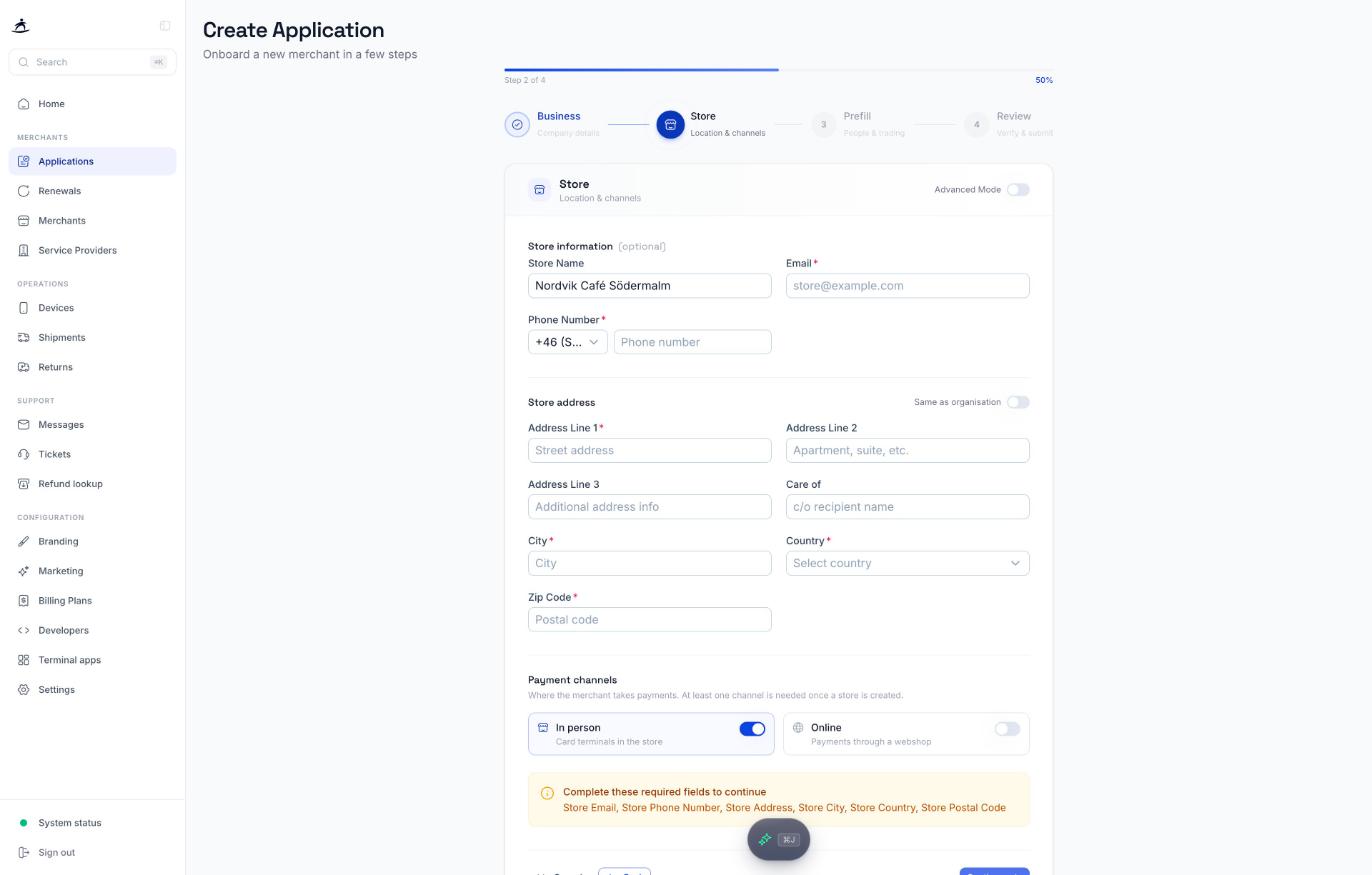Click the Developers code icon
The height and width of the screenshot is (875, 1372).
pos(24,631)
